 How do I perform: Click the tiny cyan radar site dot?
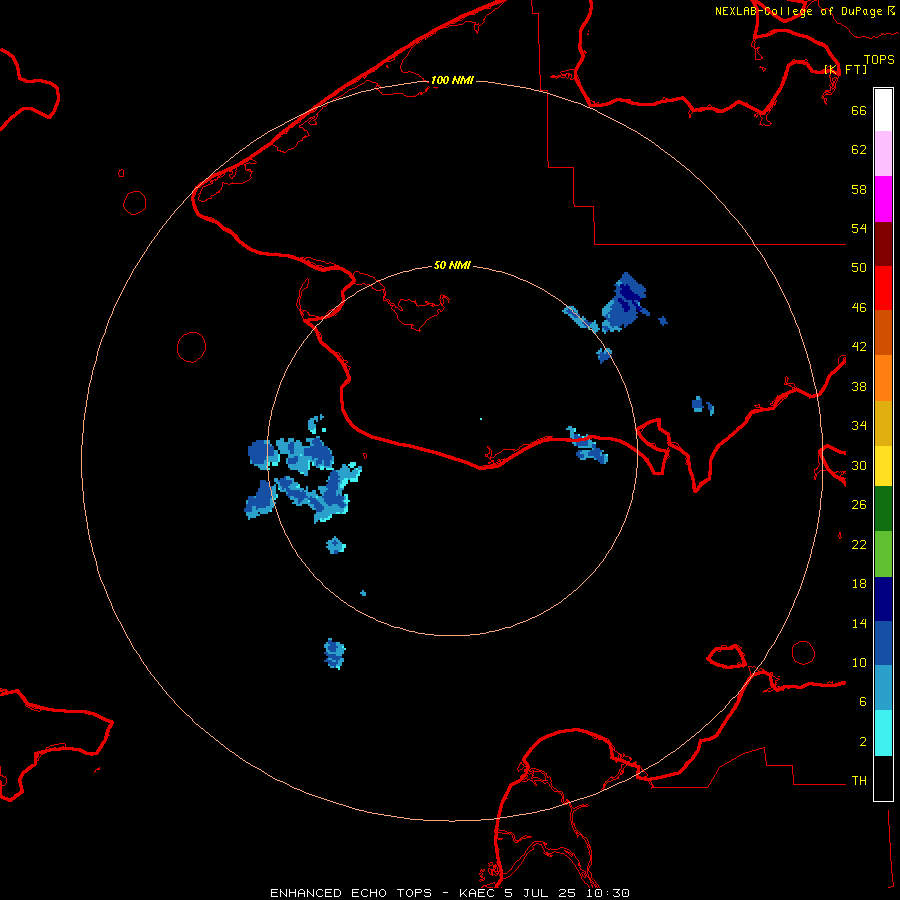(481, 419)
